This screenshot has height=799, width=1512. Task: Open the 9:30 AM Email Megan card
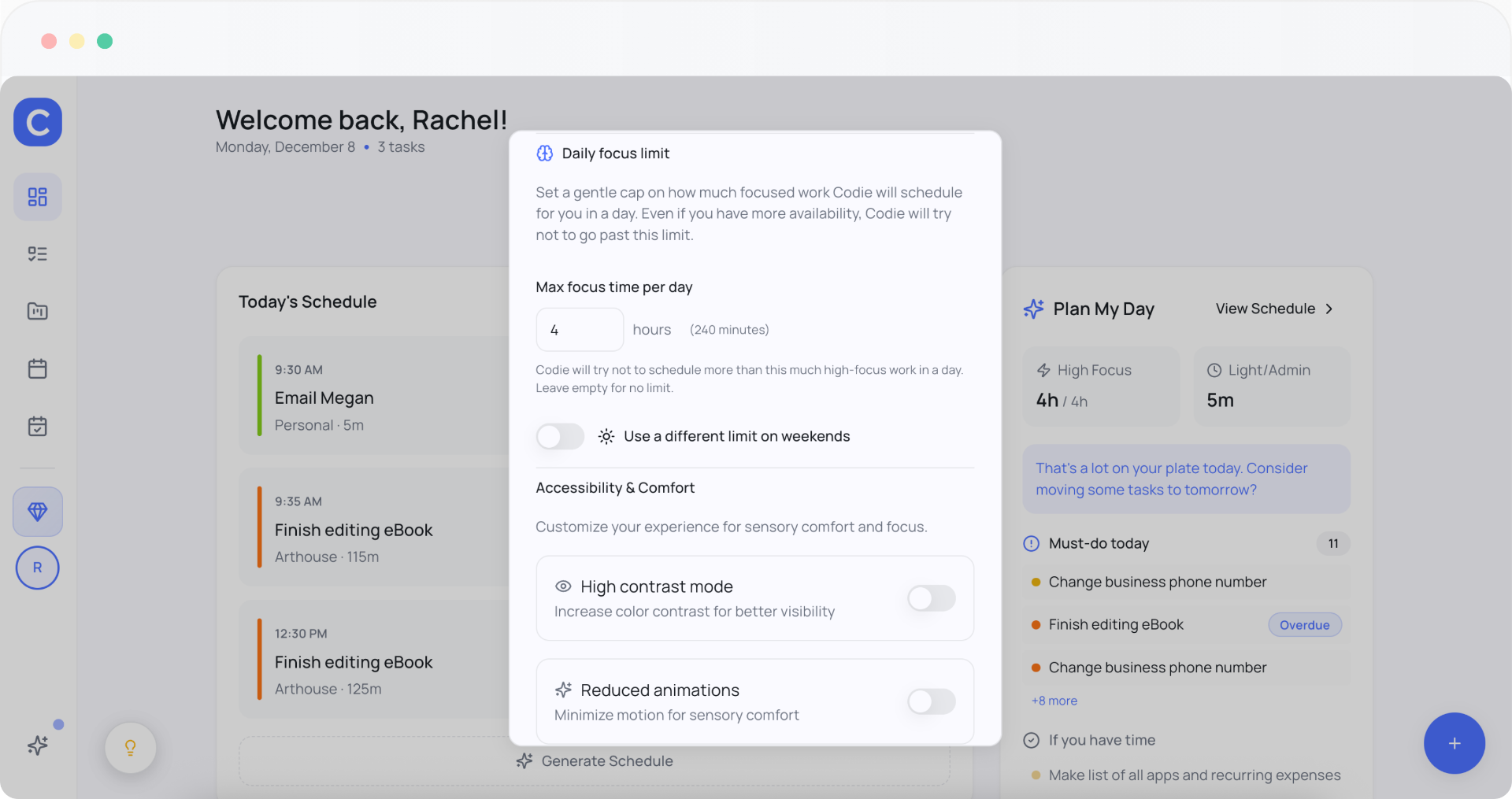(x=375, y=396)
